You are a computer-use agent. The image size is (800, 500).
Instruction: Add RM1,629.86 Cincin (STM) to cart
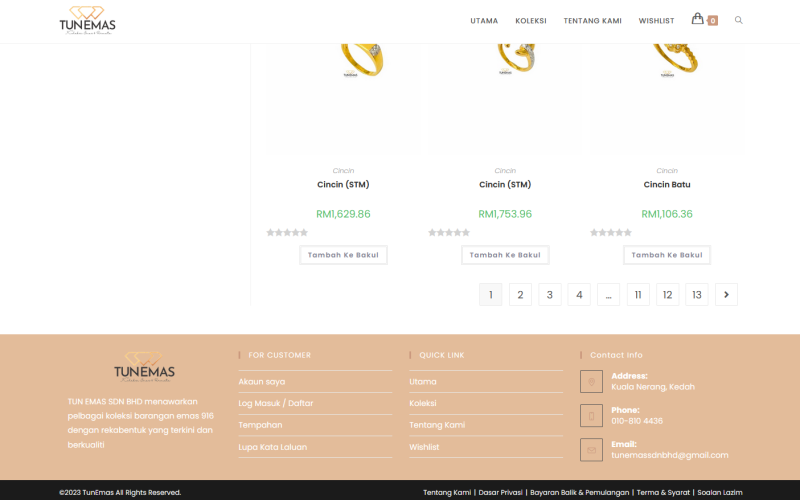343,255
